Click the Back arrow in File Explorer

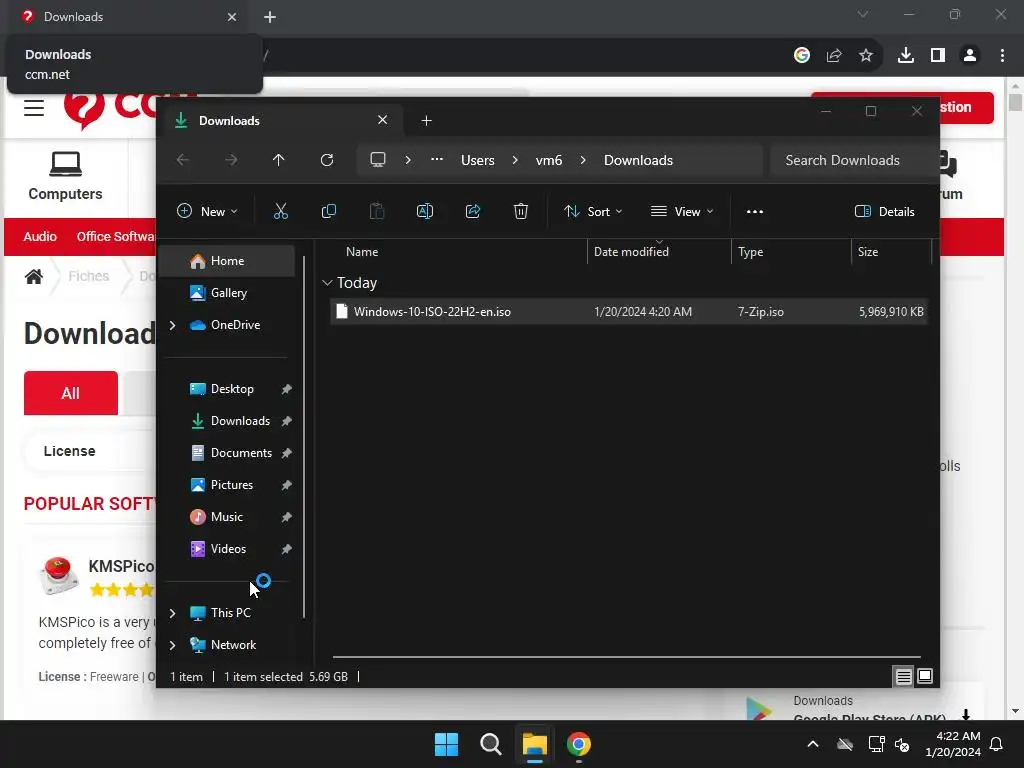(x=183, y=160)
